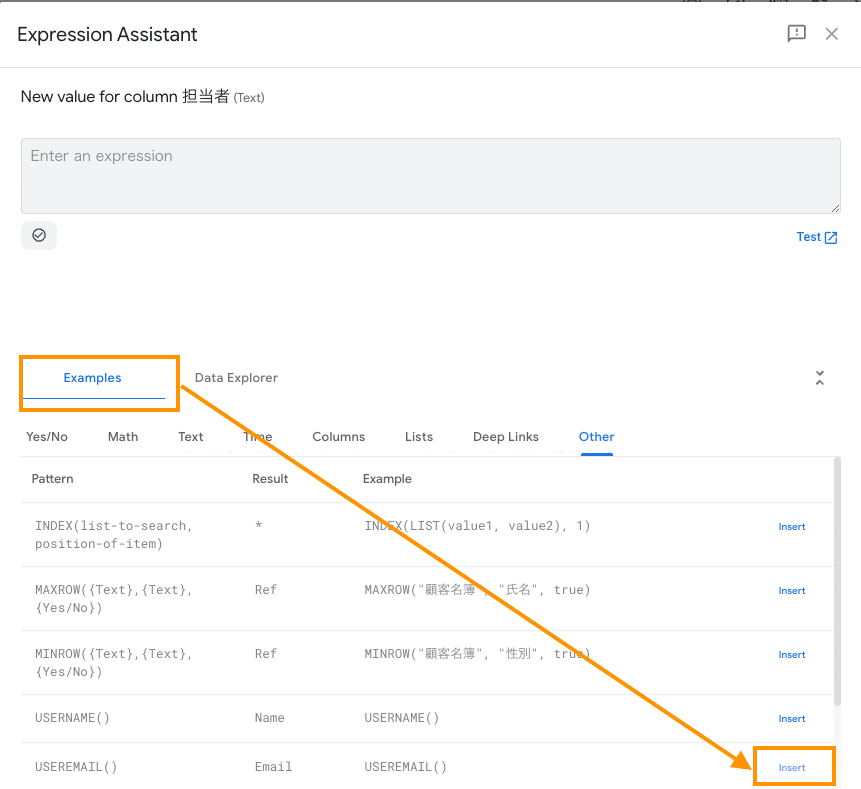
Task: Click the Test link
Action: [816, 237]
